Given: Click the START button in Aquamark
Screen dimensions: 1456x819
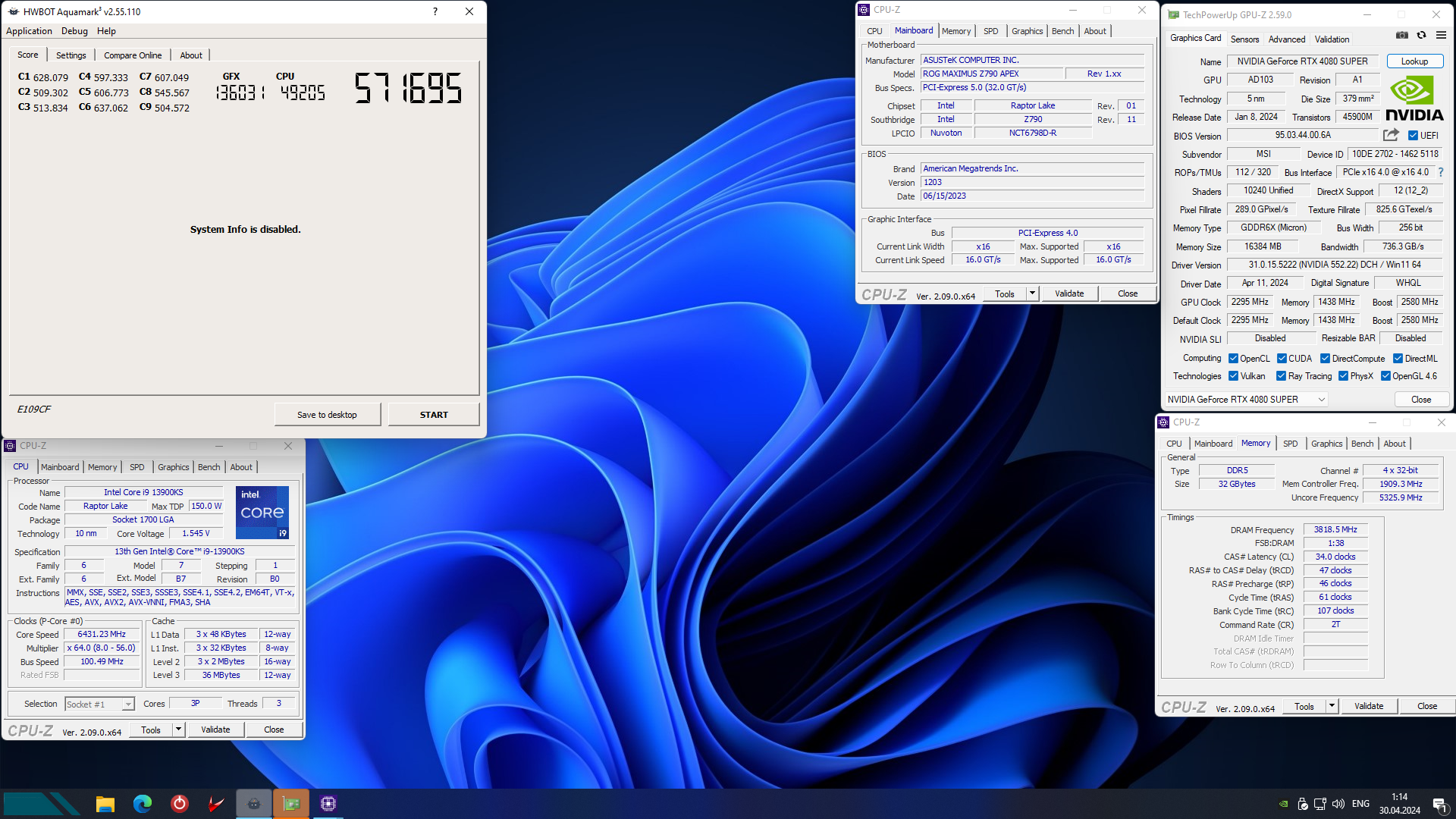Looking at the screenshot, I should [x=434, y=415].
